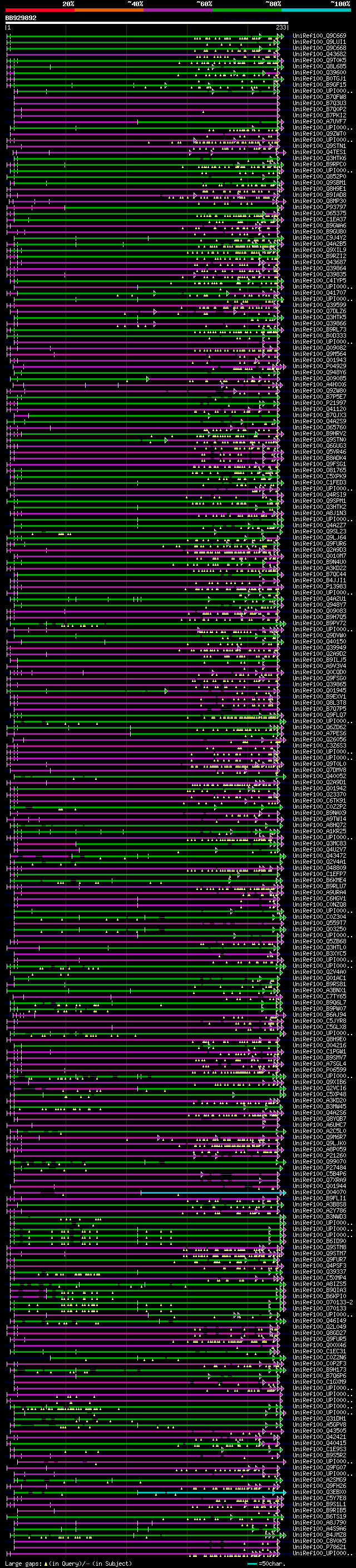Open hit UniRef100_A4HXX6

(319, 385)
